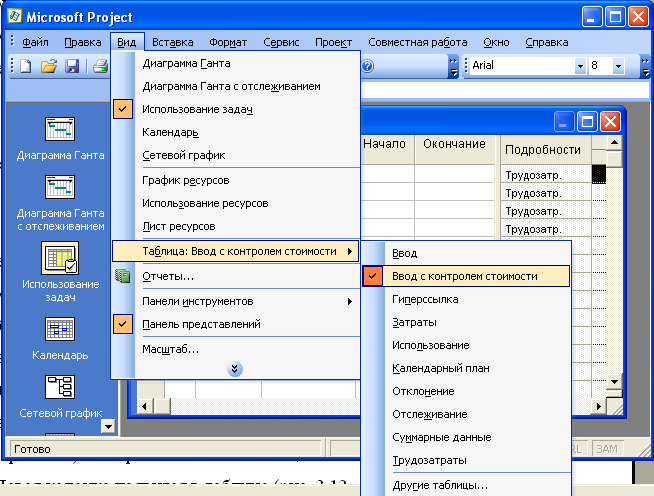654x496 pixels.
Task: Open the font size 8 dropdown
Action: 619,66
